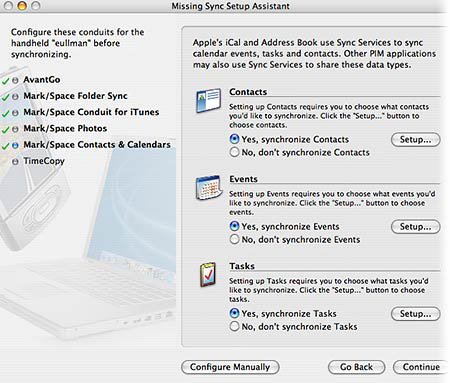Screen dimensions: 450x383
Task: Select Mark/Space Contacts & Calendars conduit
Action: click(x=97, y=145)
